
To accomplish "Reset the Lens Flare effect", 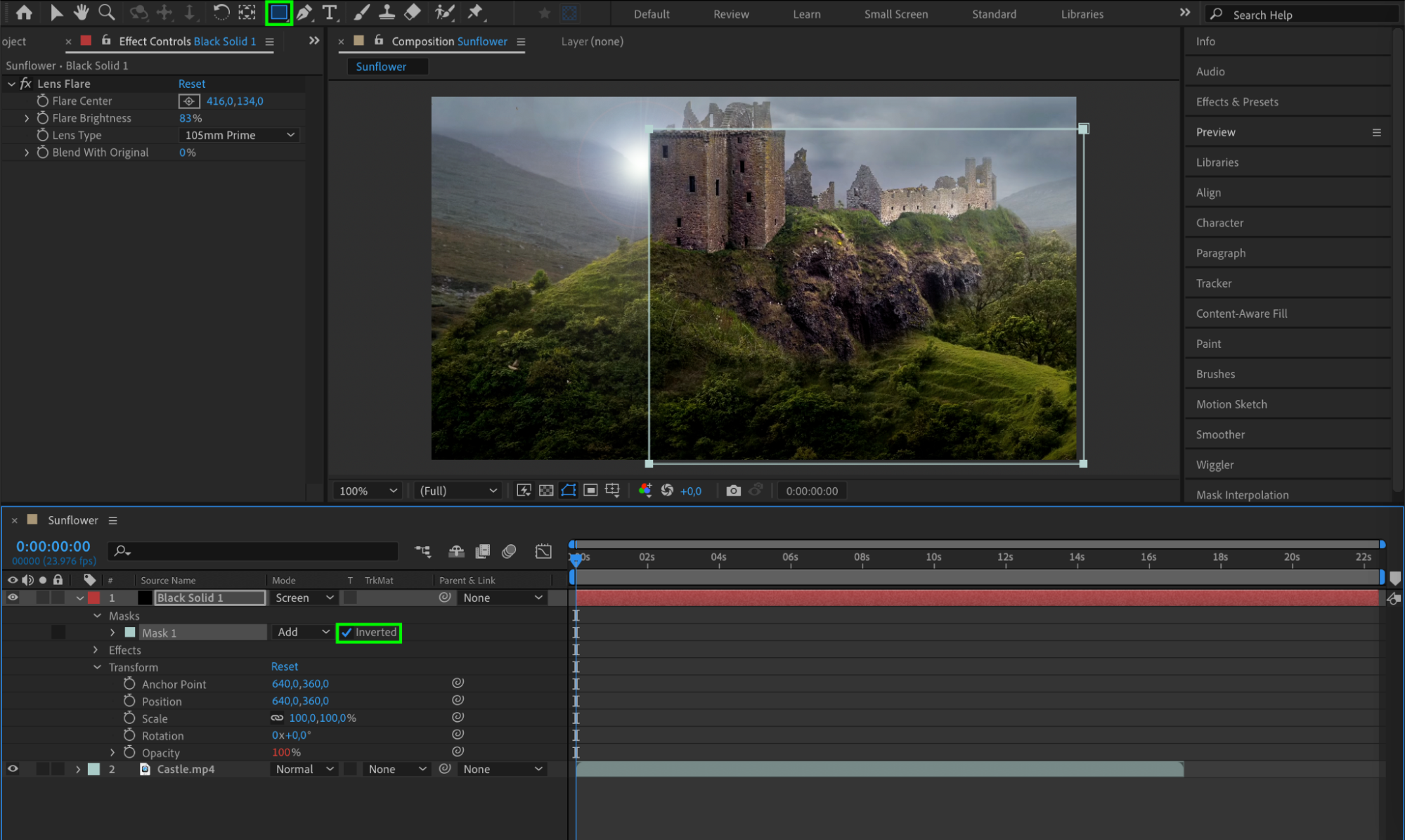I will 191,84.
